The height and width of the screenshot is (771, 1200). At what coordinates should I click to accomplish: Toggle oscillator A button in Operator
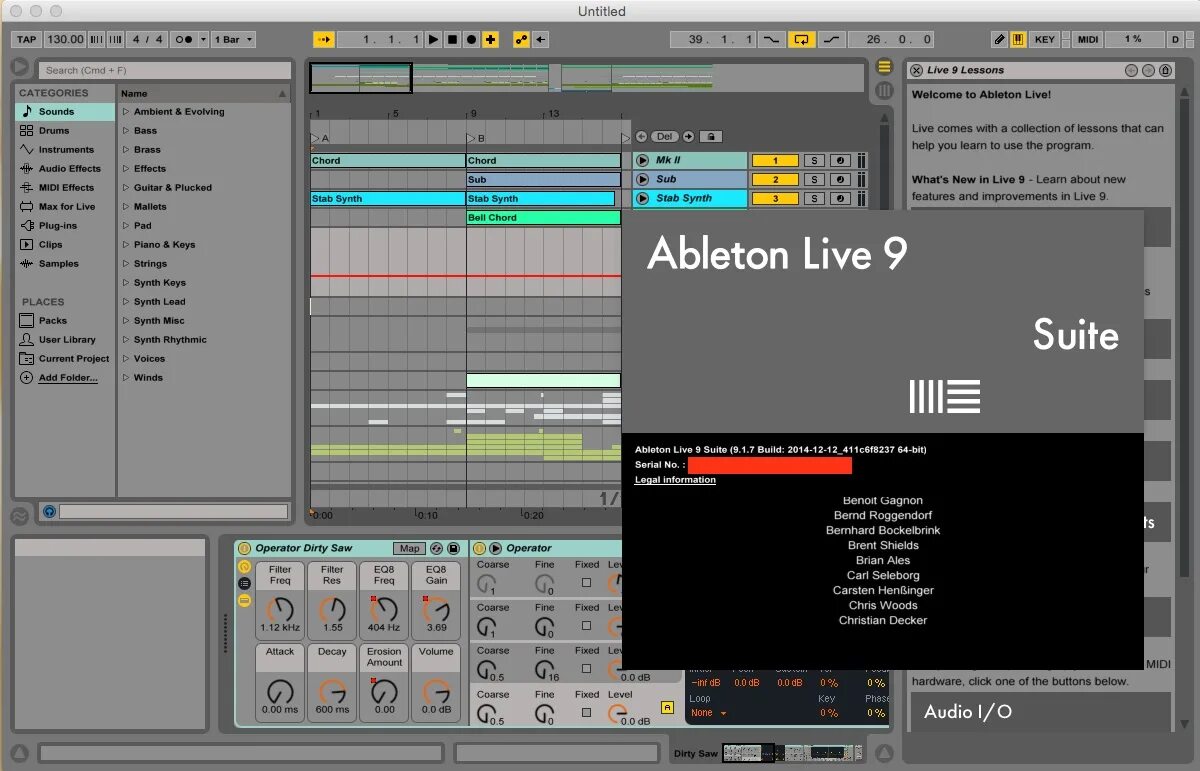[668, 707]
